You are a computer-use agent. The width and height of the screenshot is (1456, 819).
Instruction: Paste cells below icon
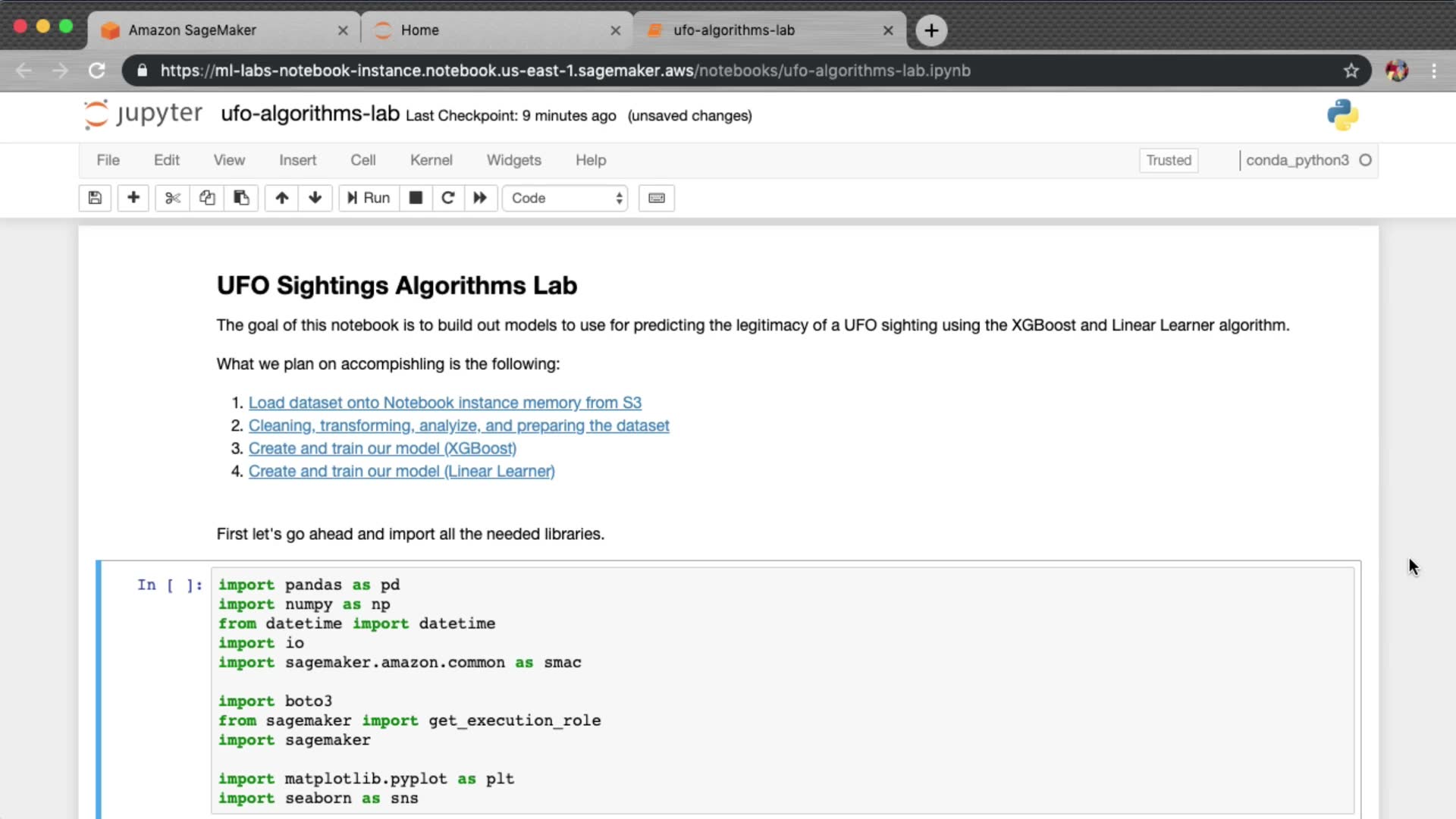[241, 198]
